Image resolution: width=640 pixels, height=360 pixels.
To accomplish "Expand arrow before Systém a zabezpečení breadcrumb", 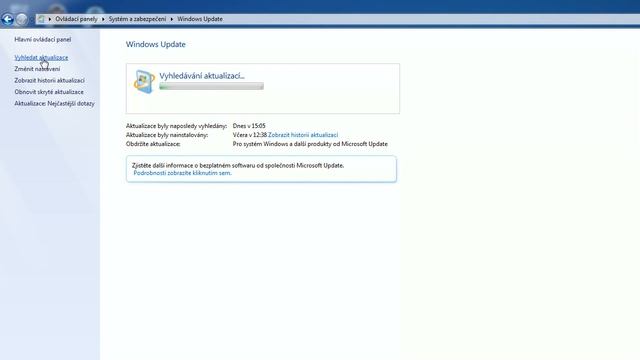I will (x=103, y=19).
